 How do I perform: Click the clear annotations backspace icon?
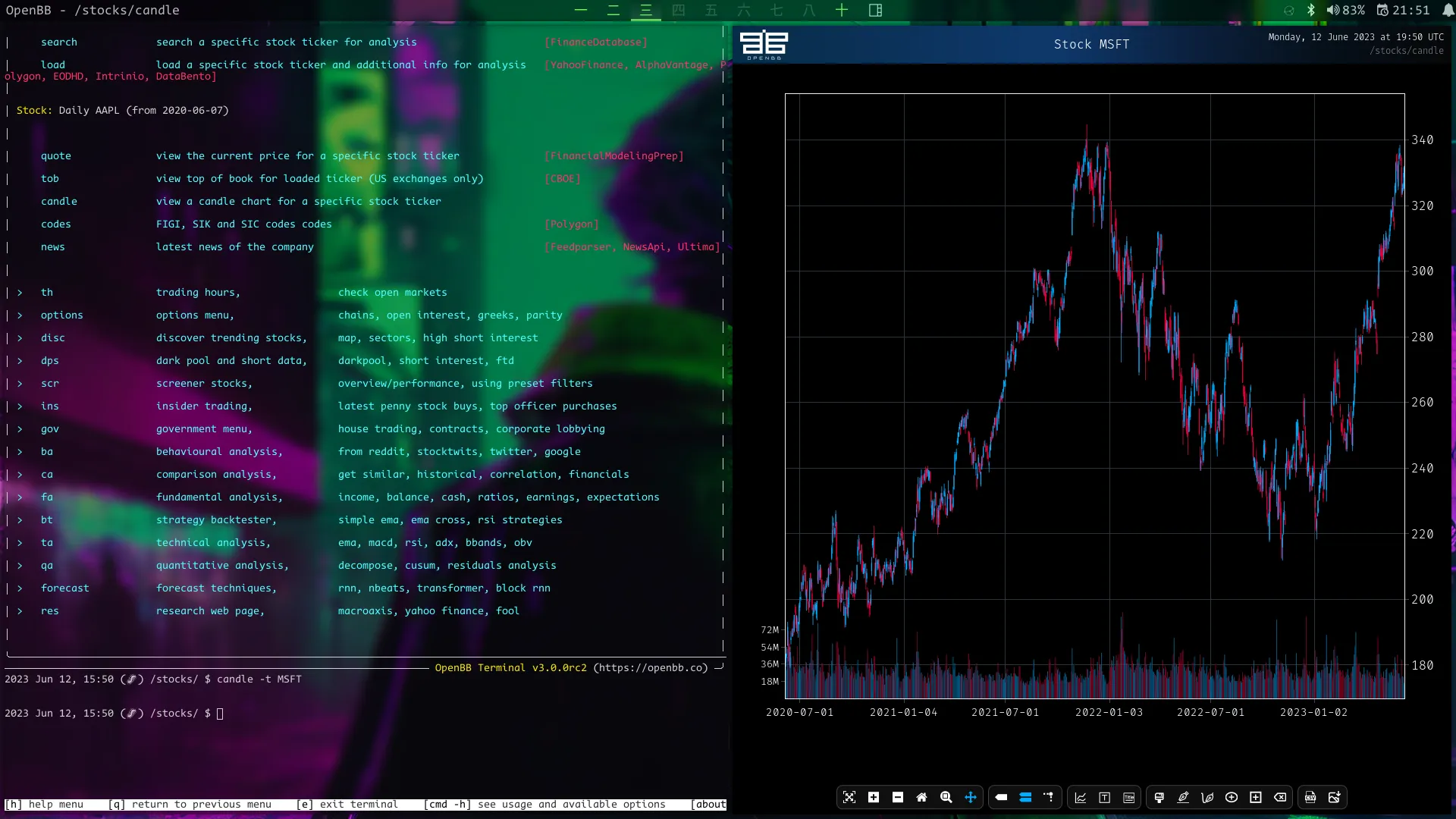click(1280, 797)
